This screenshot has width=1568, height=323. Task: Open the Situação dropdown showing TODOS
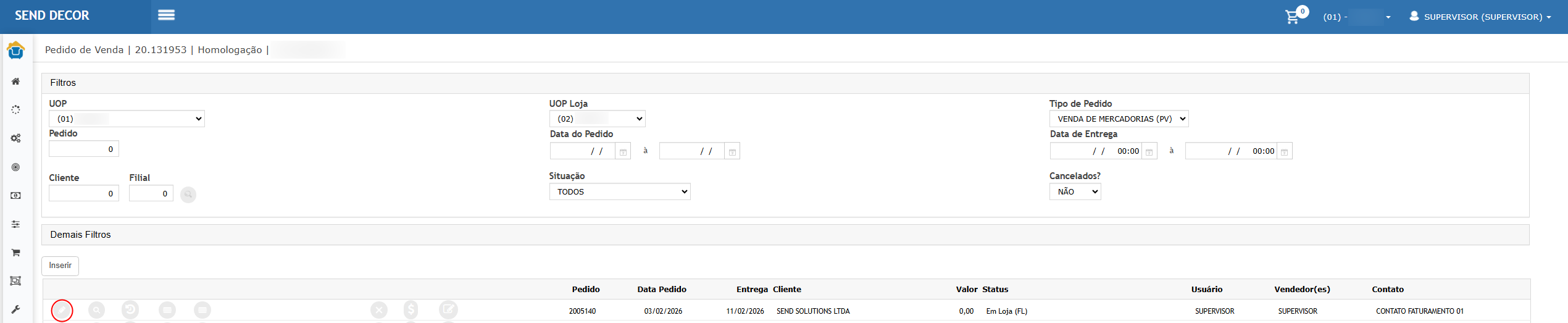(x=619, y=192)
